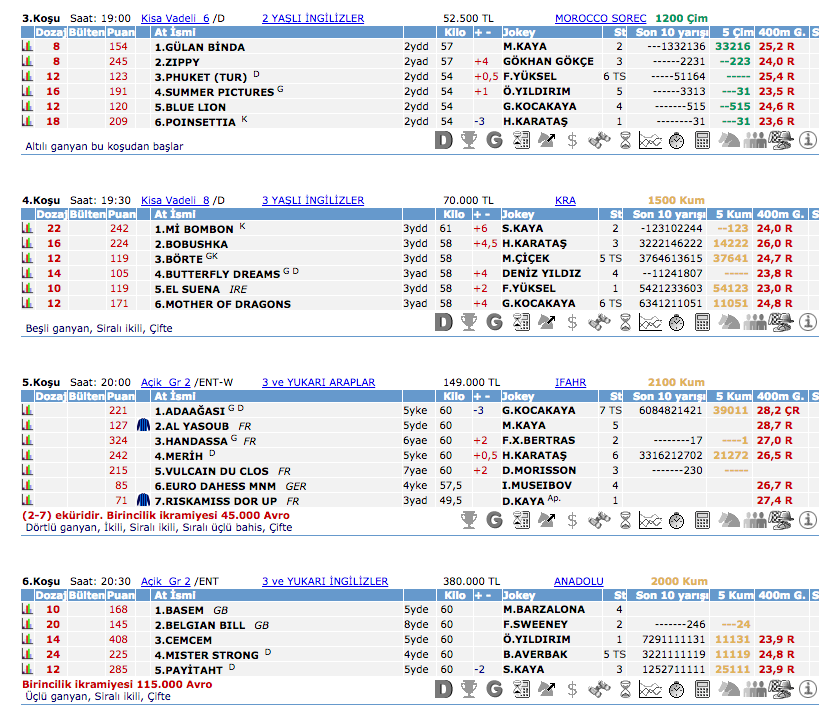Click the dollar sign icon in race 6 toolbar
836x715 pixels.
[x=572, y=689]
